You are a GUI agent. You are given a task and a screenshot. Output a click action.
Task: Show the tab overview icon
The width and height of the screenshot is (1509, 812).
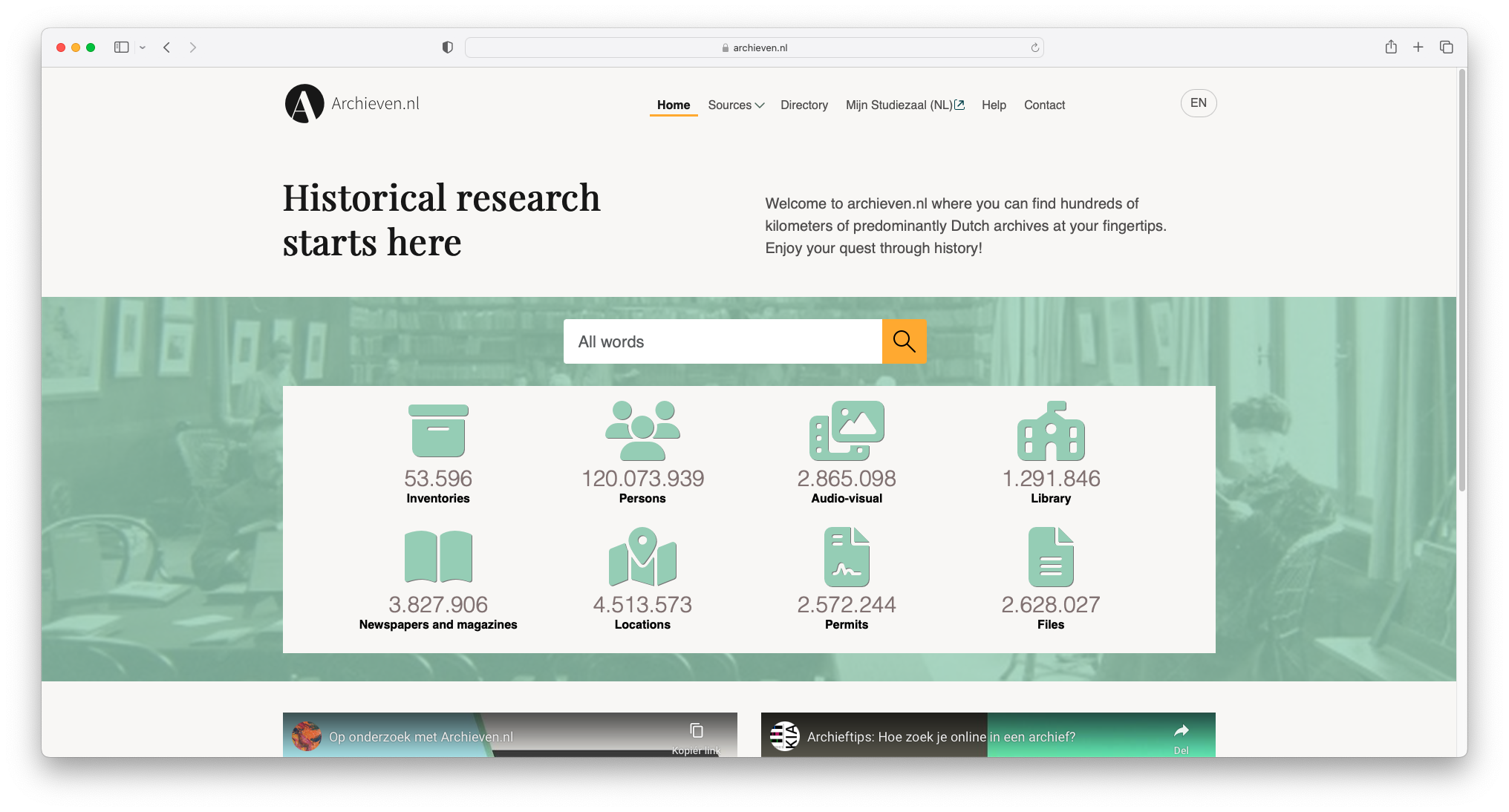tap(1447, 48)
